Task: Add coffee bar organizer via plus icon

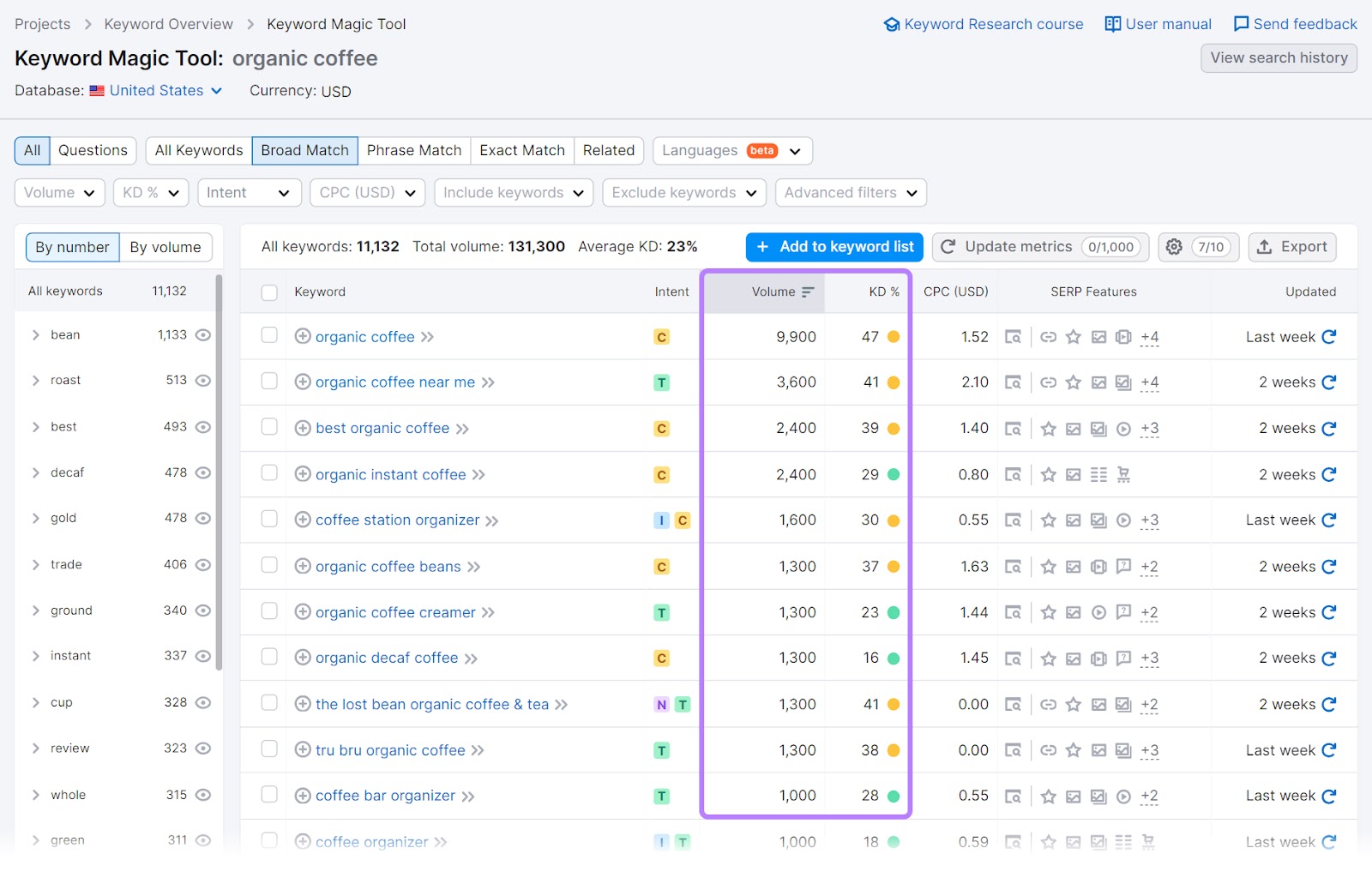Action: pyautogui.click(x=303, y=796)
